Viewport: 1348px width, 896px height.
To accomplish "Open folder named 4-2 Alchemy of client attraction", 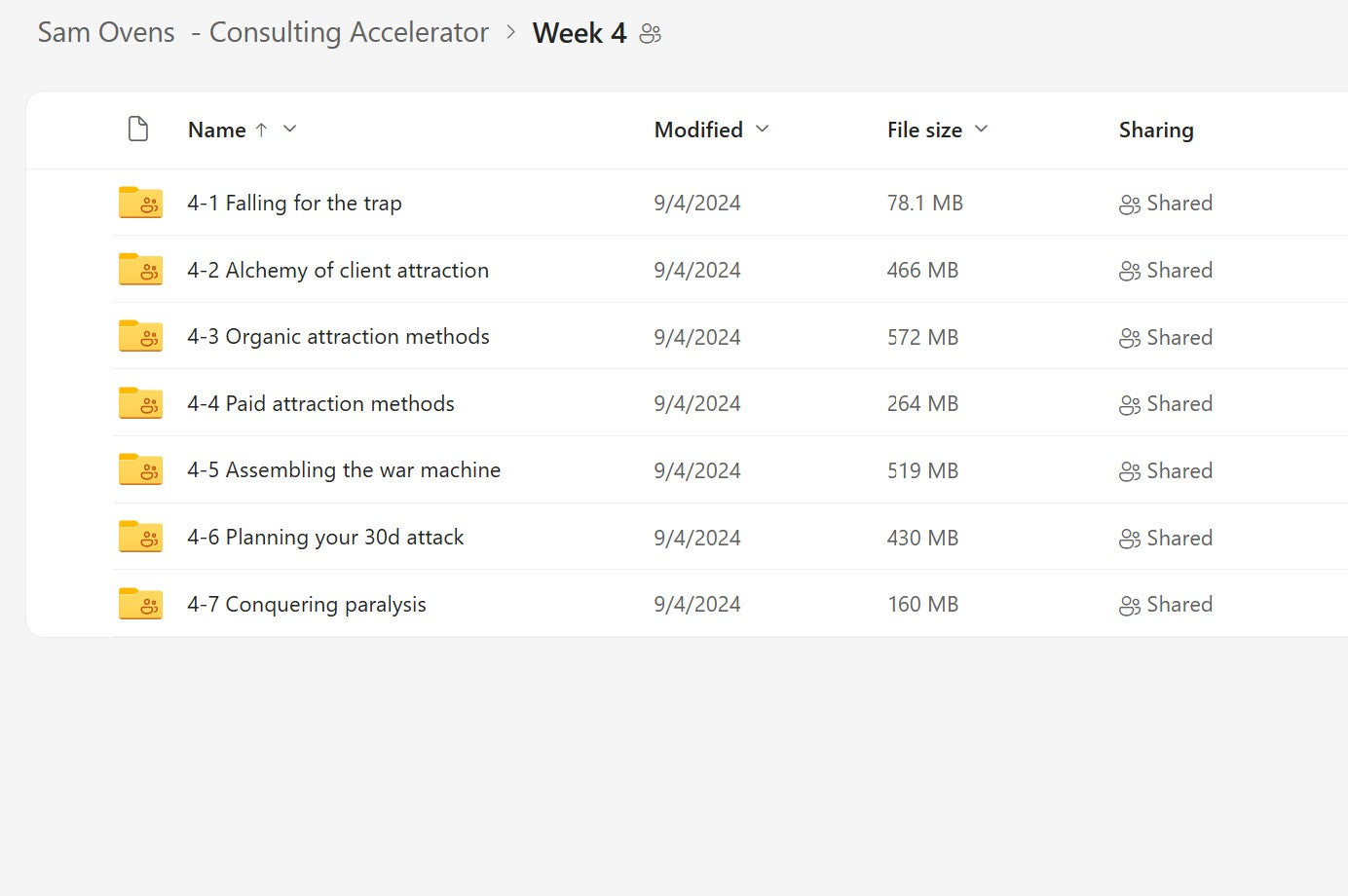I will point(338,270).
